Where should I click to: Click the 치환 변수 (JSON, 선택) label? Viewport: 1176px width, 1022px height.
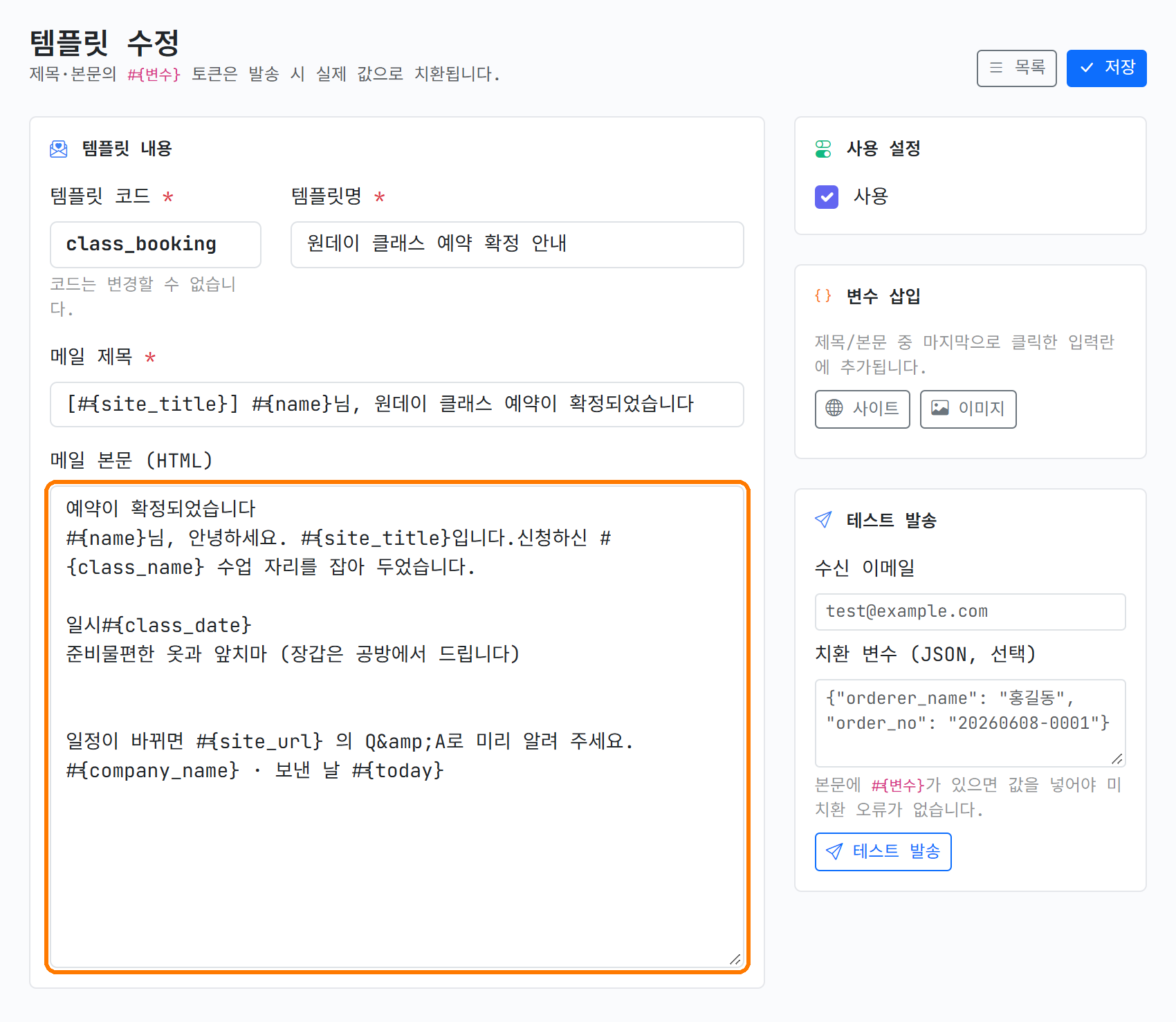click(925, 654)
